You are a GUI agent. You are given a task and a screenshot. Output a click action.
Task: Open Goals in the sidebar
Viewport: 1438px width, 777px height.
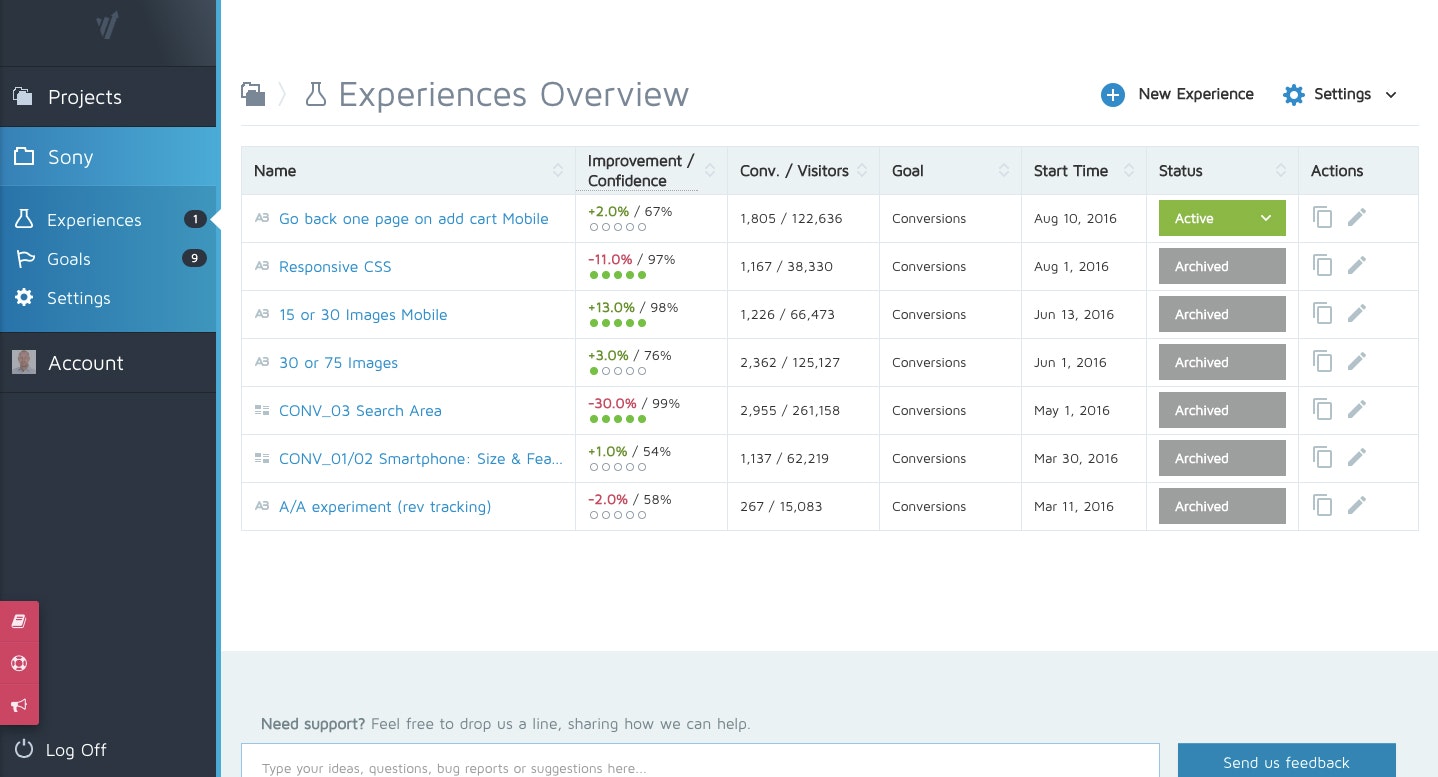click(69, 259)
